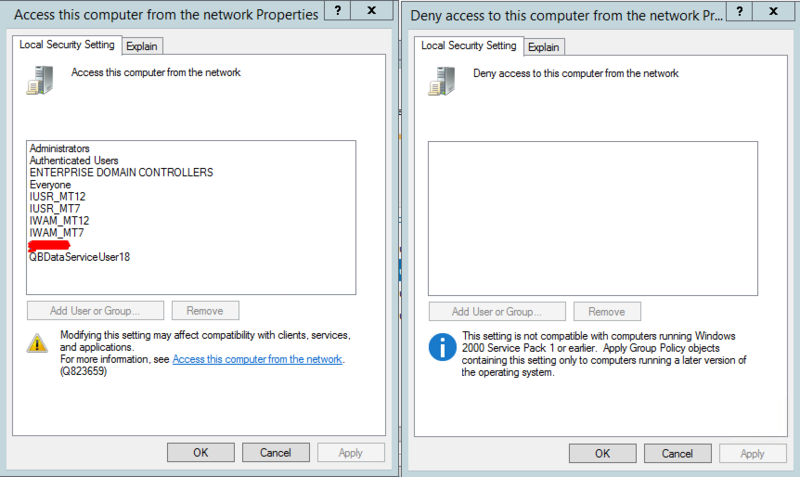
Task: Open Explain tab in left dialog
Action: click(142, 46)
